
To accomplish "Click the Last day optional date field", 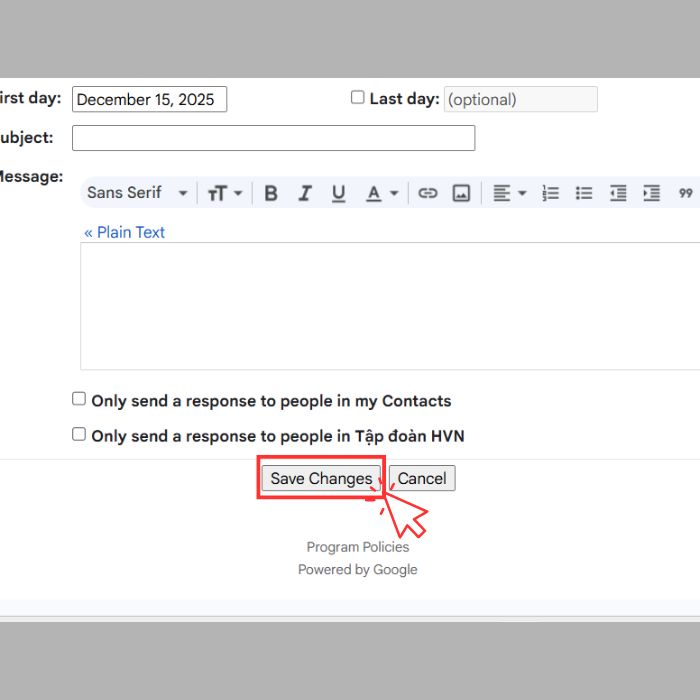I will 521,99.
